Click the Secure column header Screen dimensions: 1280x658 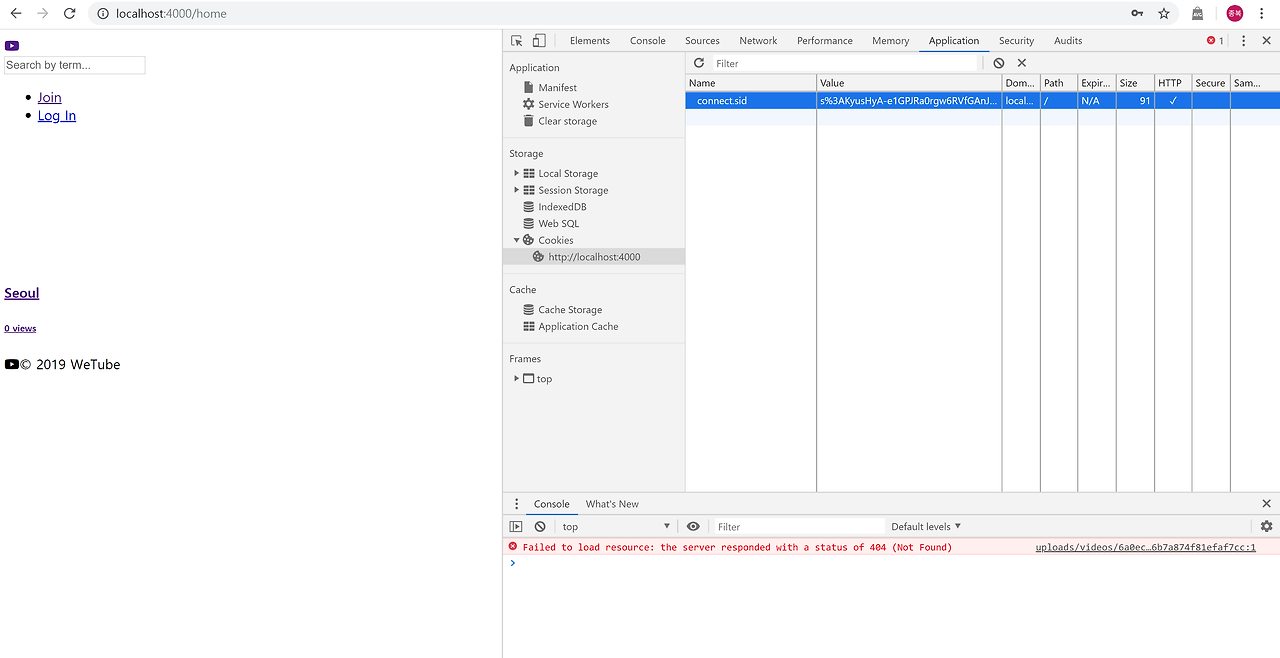[1210, 83]
